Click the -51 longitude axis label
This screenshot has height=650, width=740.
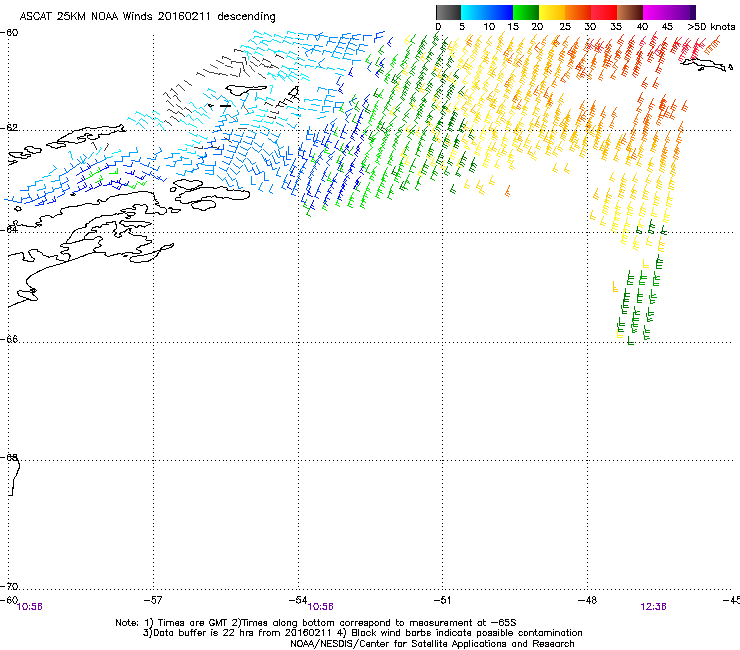click(442, 600)
